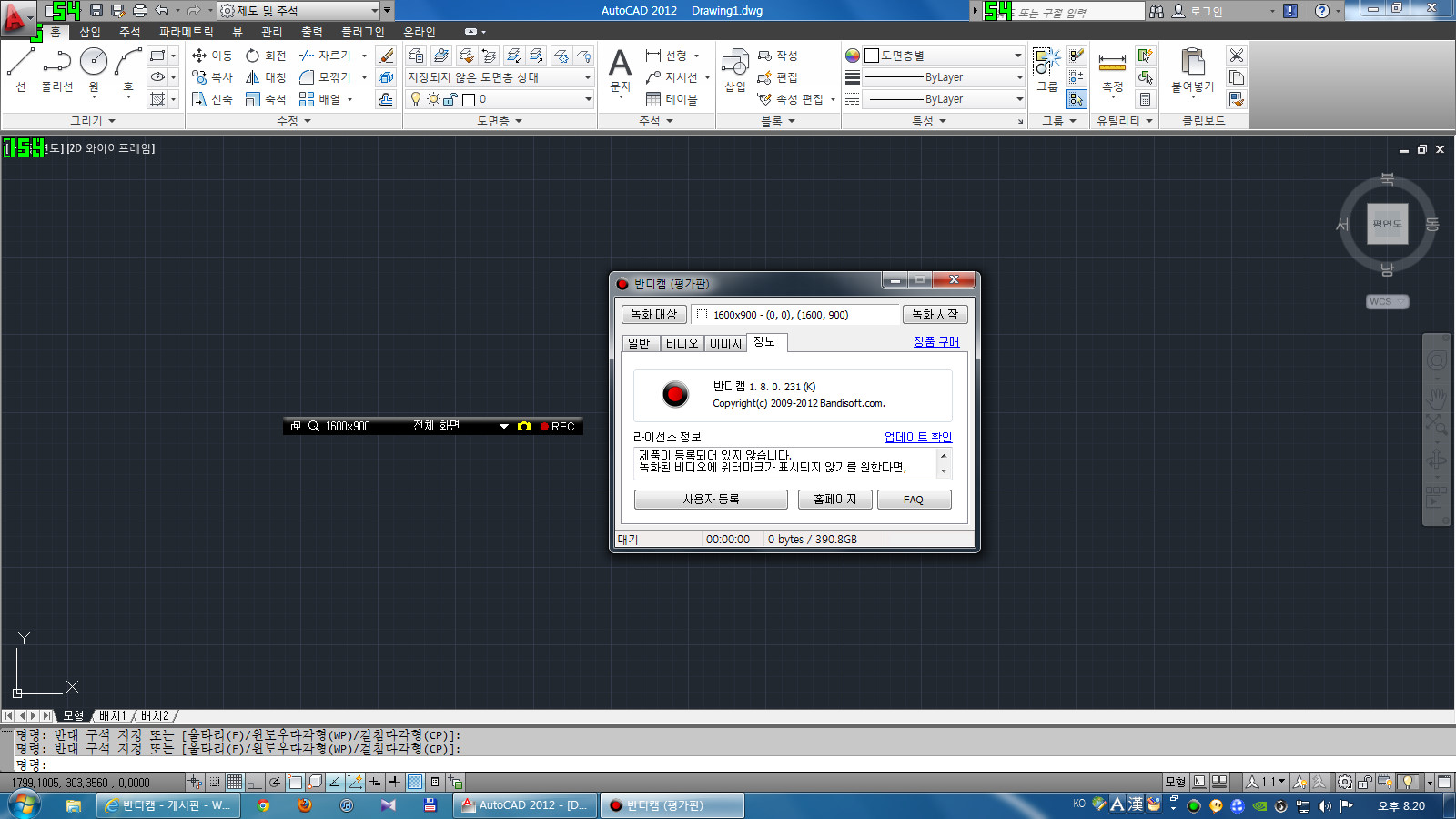Toggle Model (모형) space status button
The height and width of the screenshot is (819, 1456).
coord(1175,782)
